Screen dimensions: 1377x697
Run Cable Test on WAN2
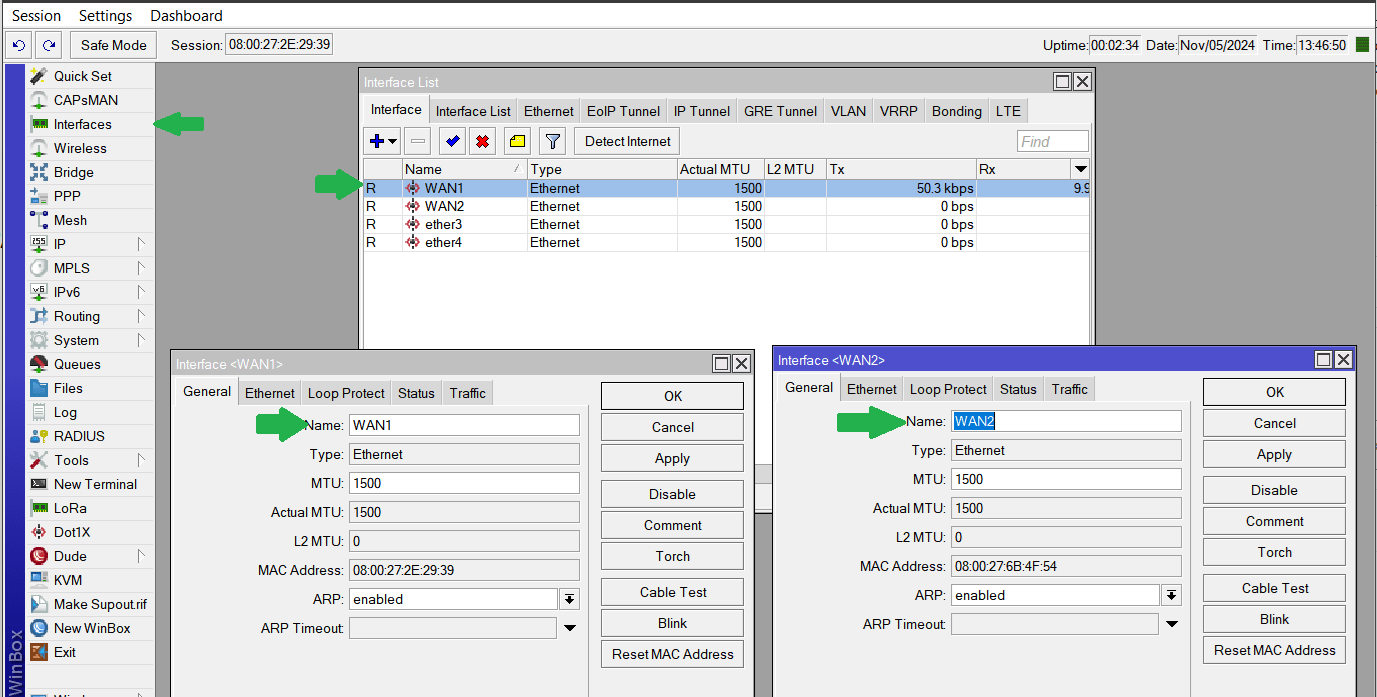tap(1274, 587)
